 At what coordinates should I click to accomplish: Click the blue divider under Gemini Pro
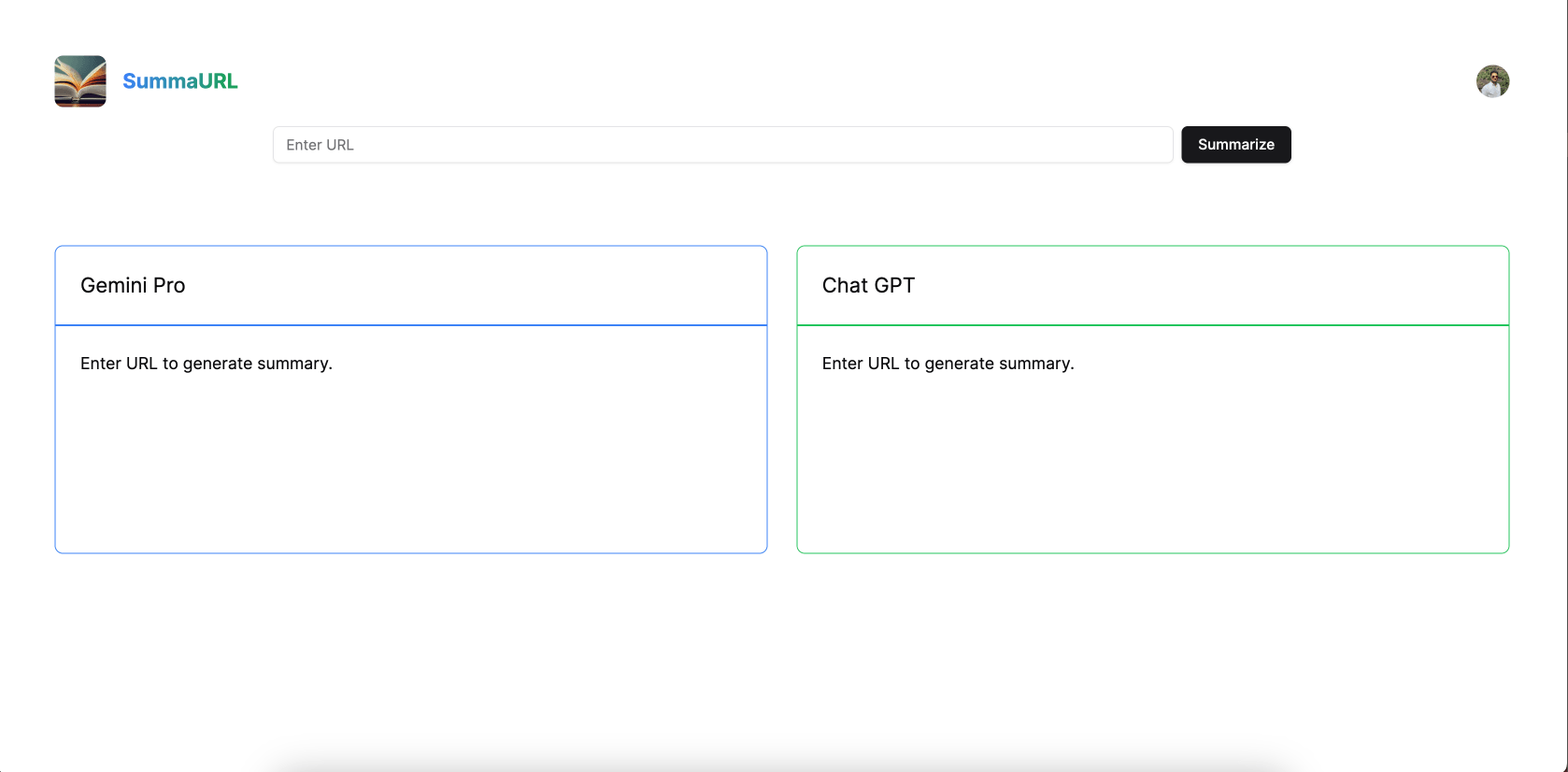(x=411, y=325)
